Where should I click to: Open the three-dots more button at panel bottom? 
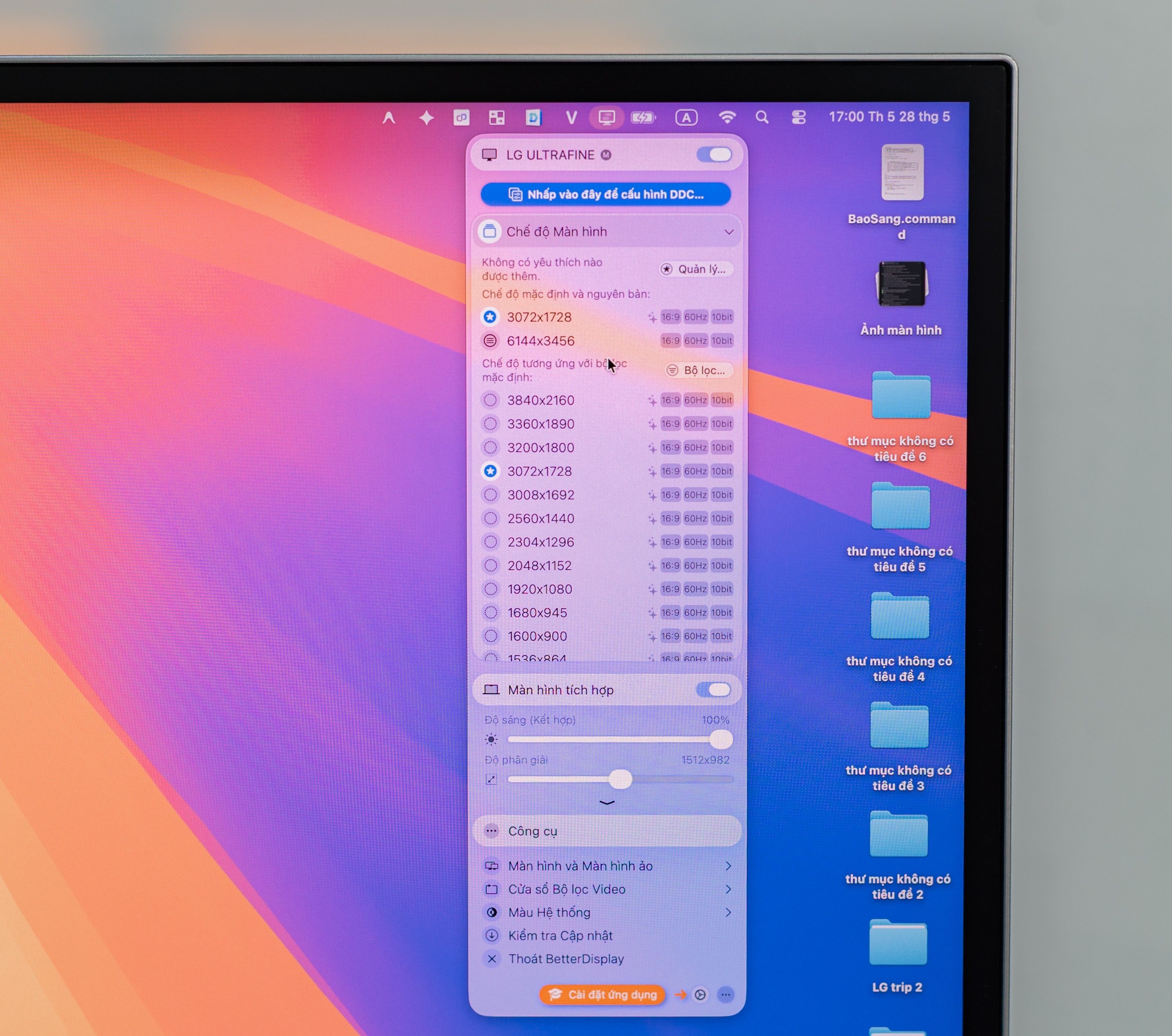tap(725, 995)
